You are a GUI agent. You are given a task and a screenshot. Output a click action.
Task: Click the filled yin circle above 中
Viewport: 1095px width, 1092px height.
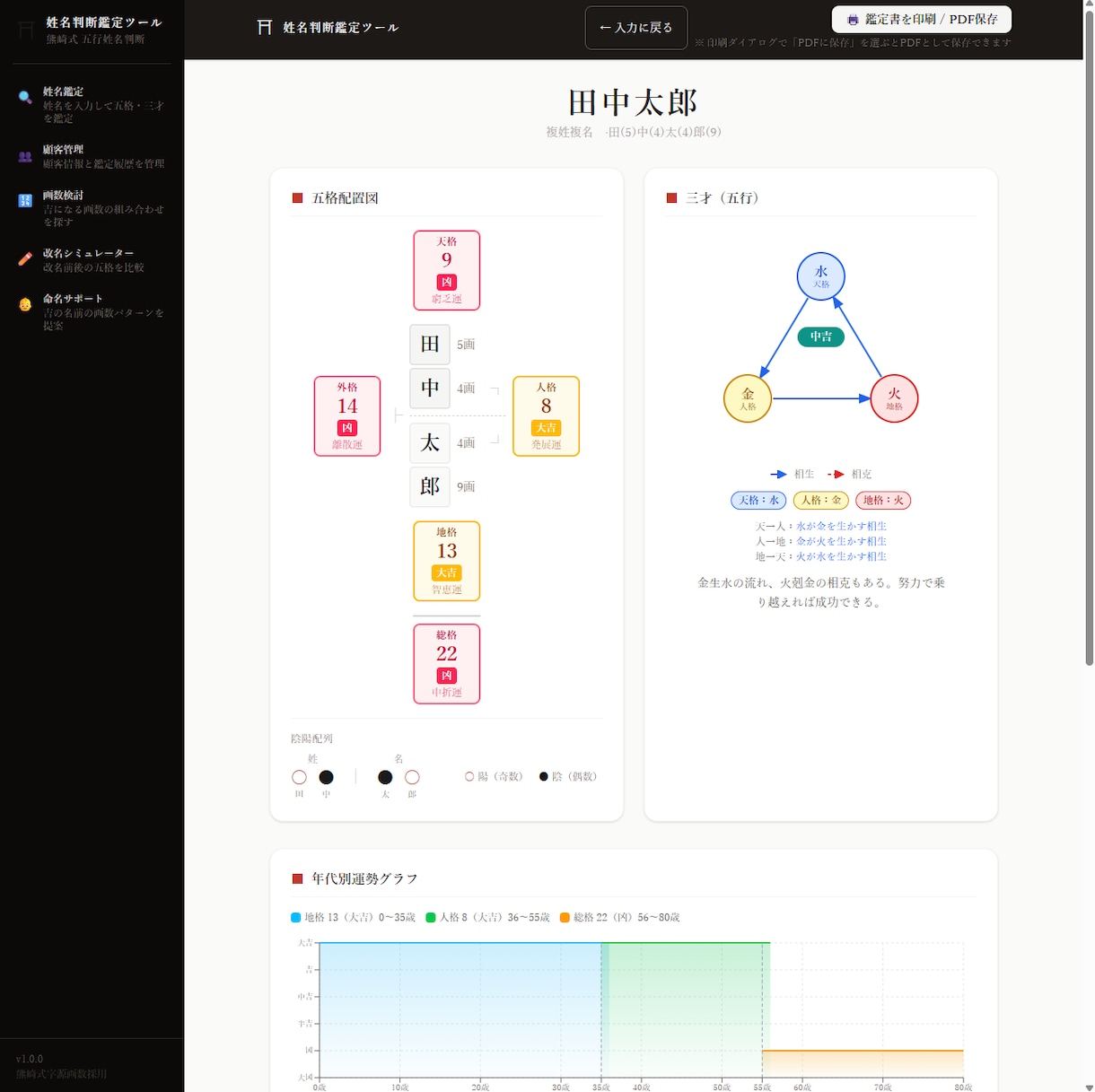(x=327, y=777)
